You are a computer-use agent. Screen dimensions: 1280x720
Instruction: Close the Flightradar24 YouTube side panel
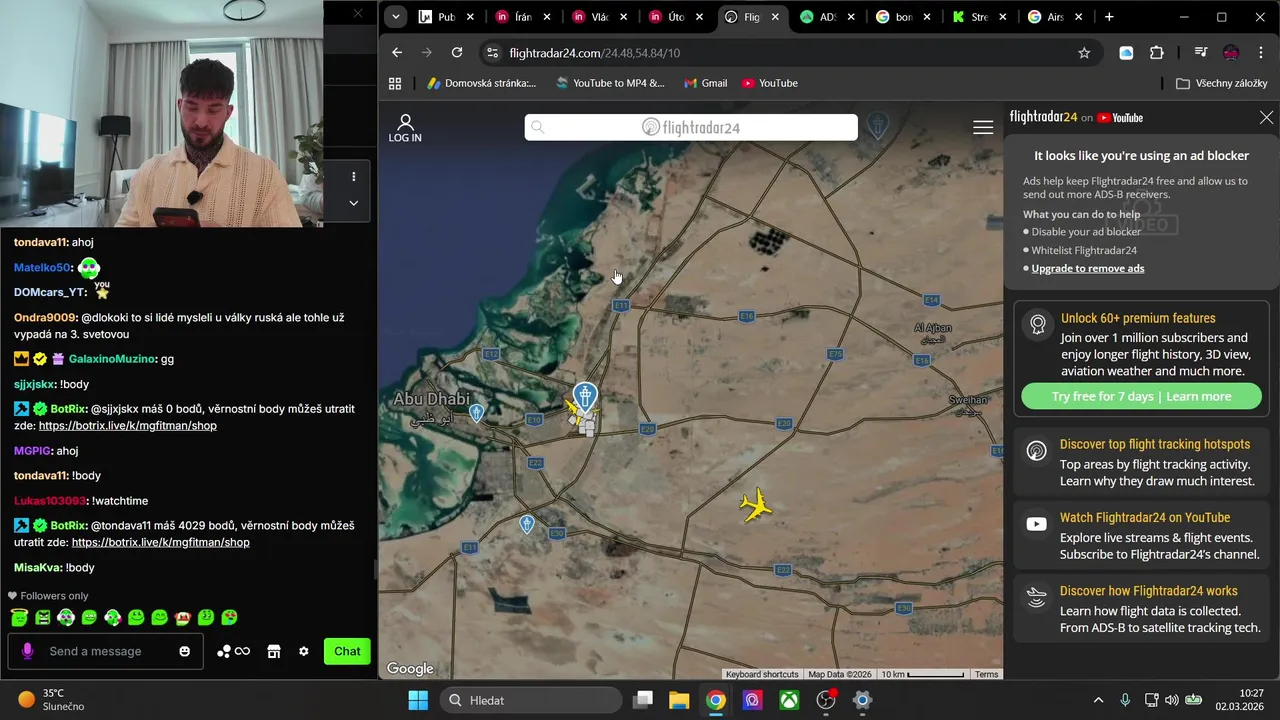click(x=1266, y=117)
